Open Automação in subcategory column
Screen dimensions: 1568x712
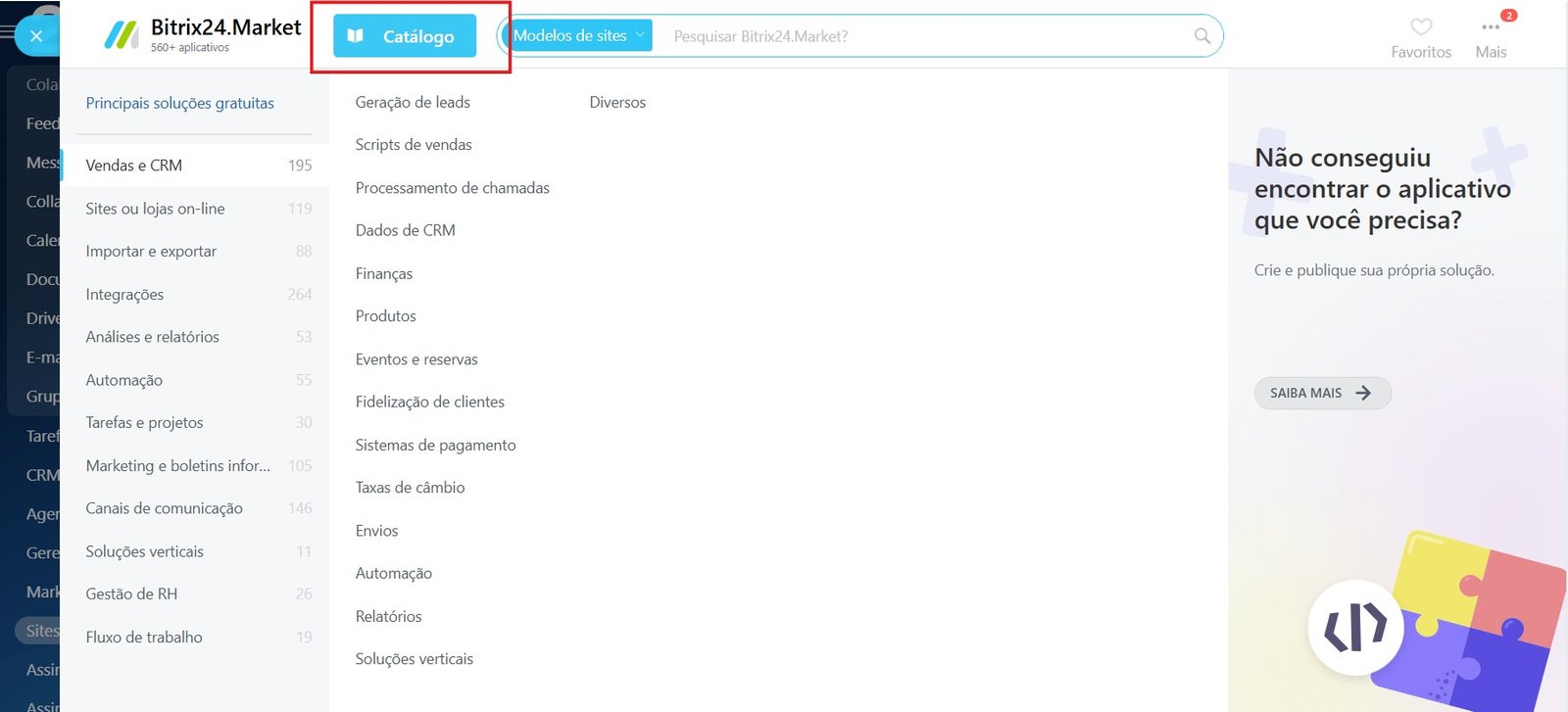coord(393,573)
